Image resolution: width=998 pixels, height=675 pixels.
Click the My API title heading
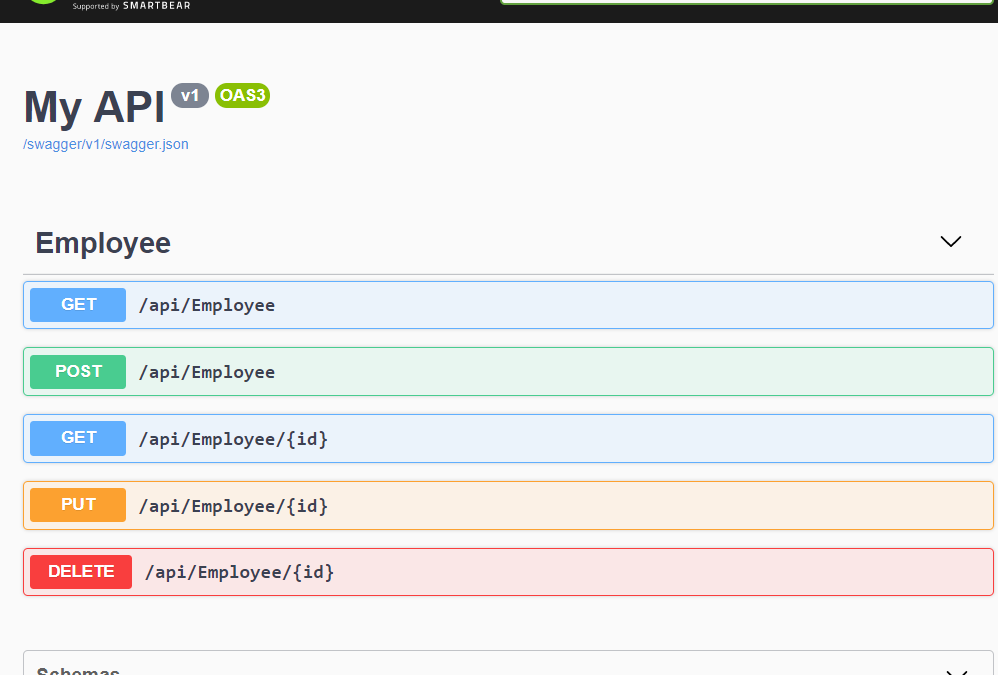94,107
